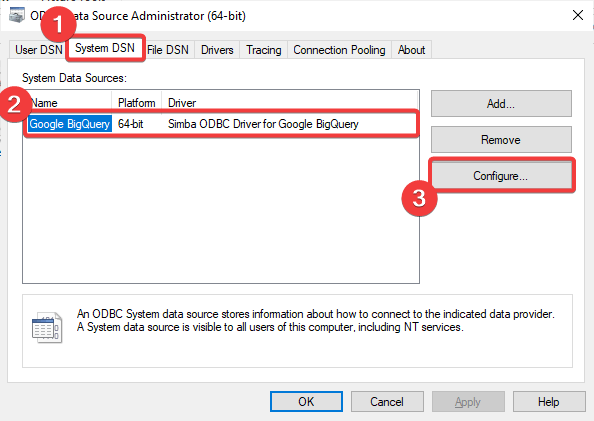Image resolution: width=594 pixels, height=421 pixels.
Task: Open the About tab
Action: pyautogui.click(x=411, y=50)
